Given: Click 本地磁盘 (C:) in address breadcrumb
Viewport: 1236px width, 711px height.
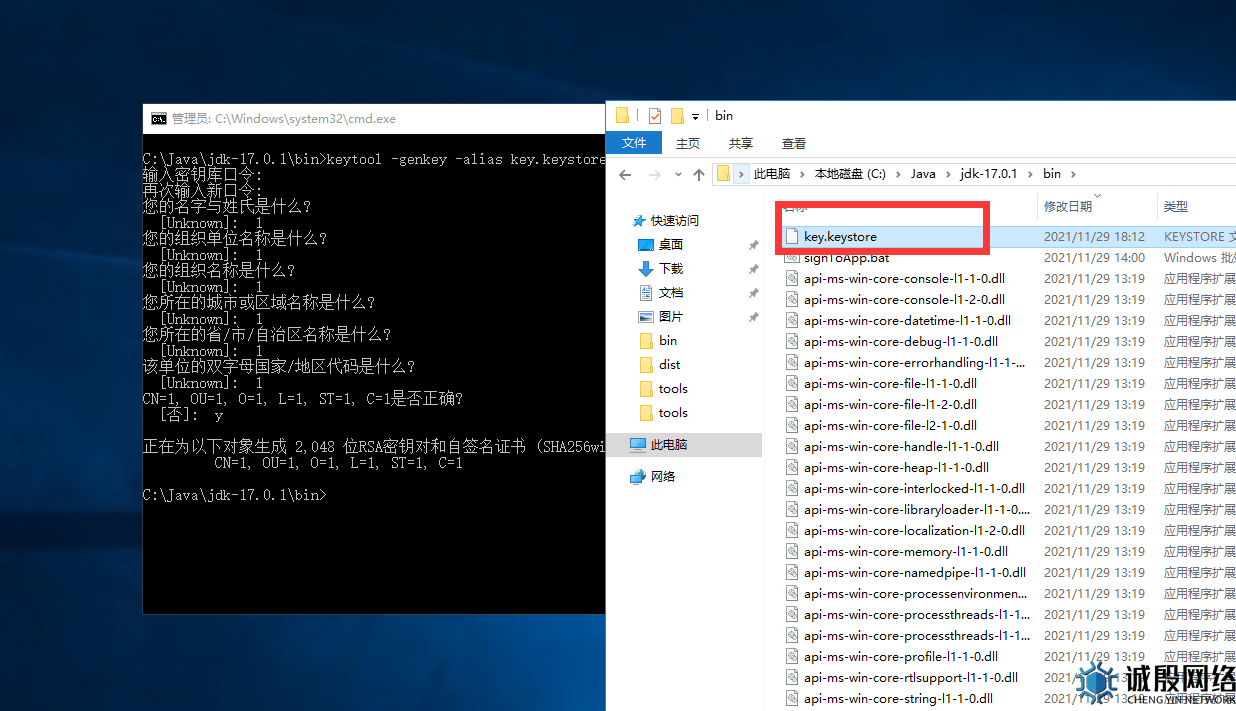Looking at the screenshot, I should click(x=850, y=174).
